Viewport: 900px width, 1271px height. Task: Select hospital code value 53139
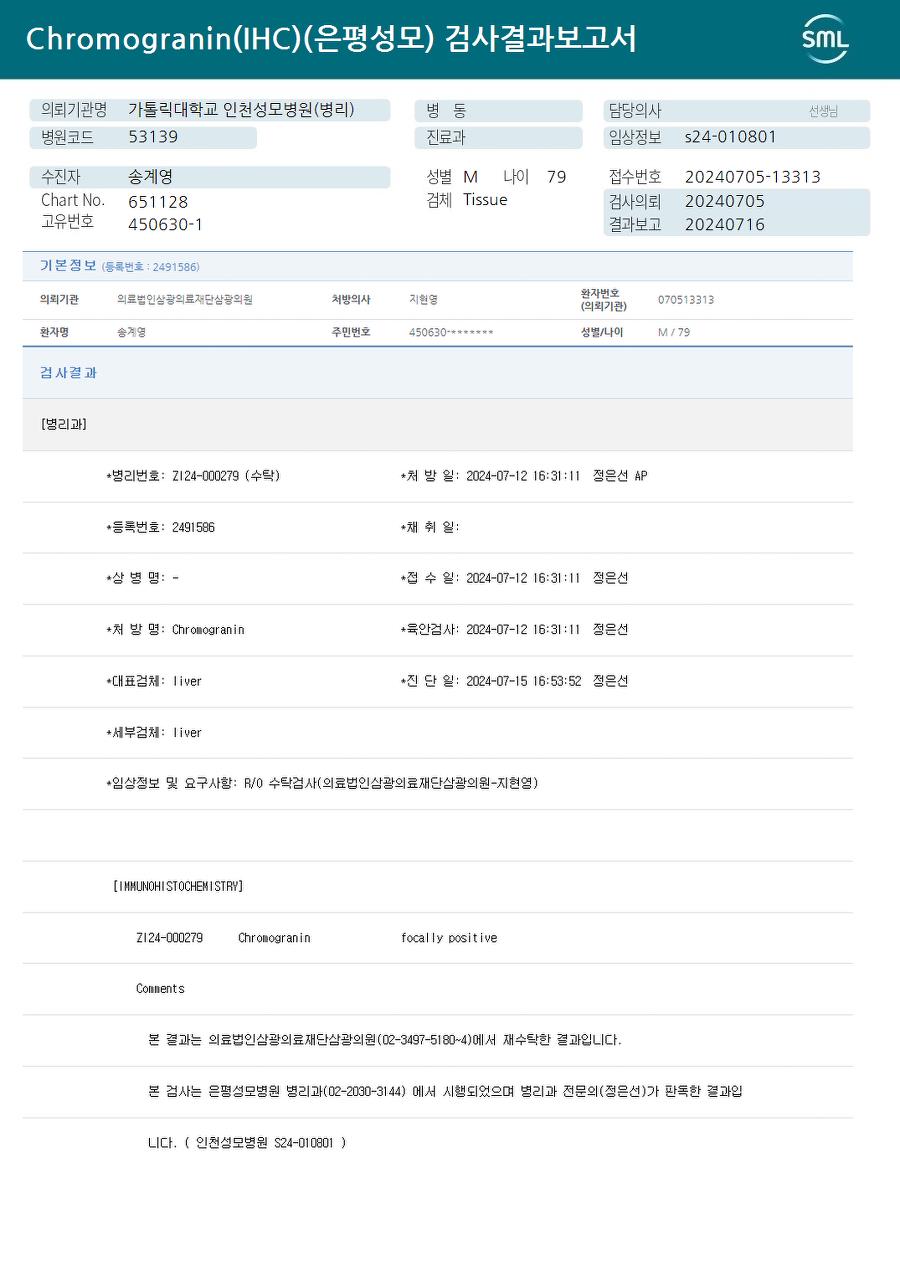[x=153, y=137]
